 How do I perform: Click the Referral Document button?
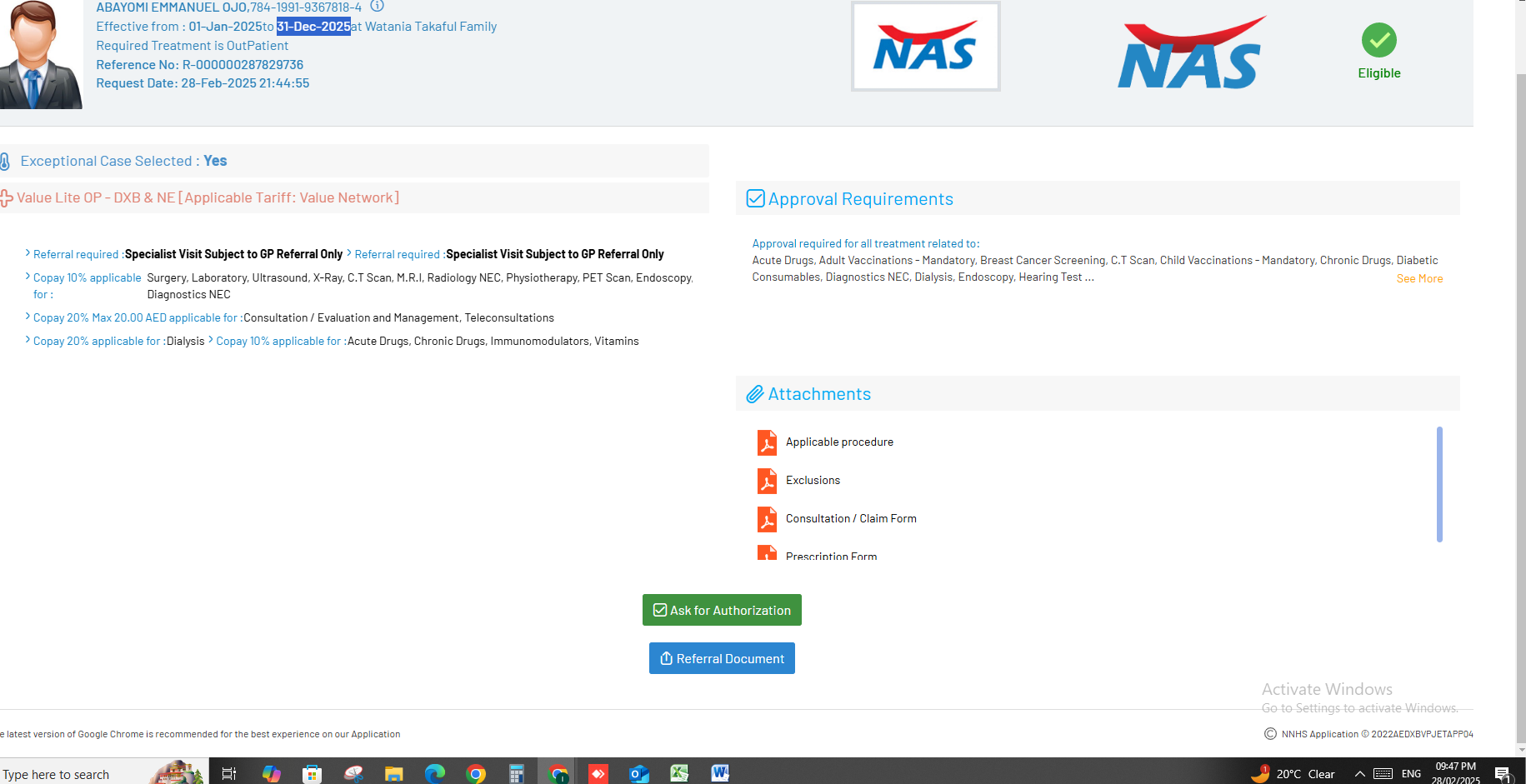722,658
